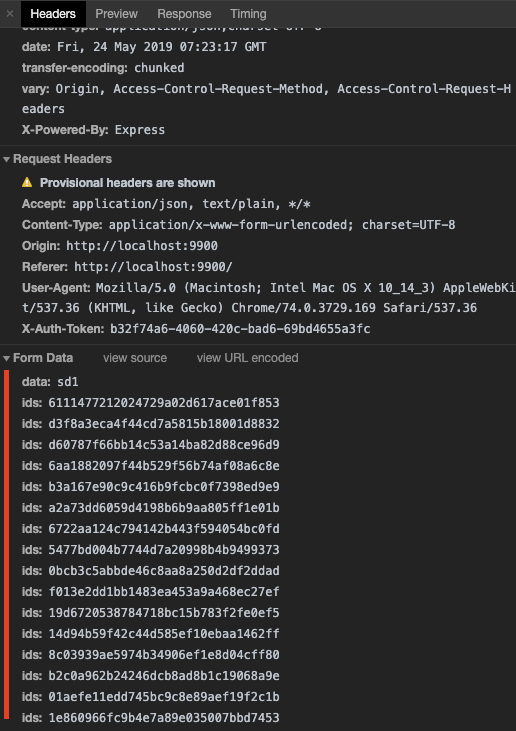The width and height of the screenshot is (516, 731).
Task: Click the view source link
Action: tap(135, 358)
